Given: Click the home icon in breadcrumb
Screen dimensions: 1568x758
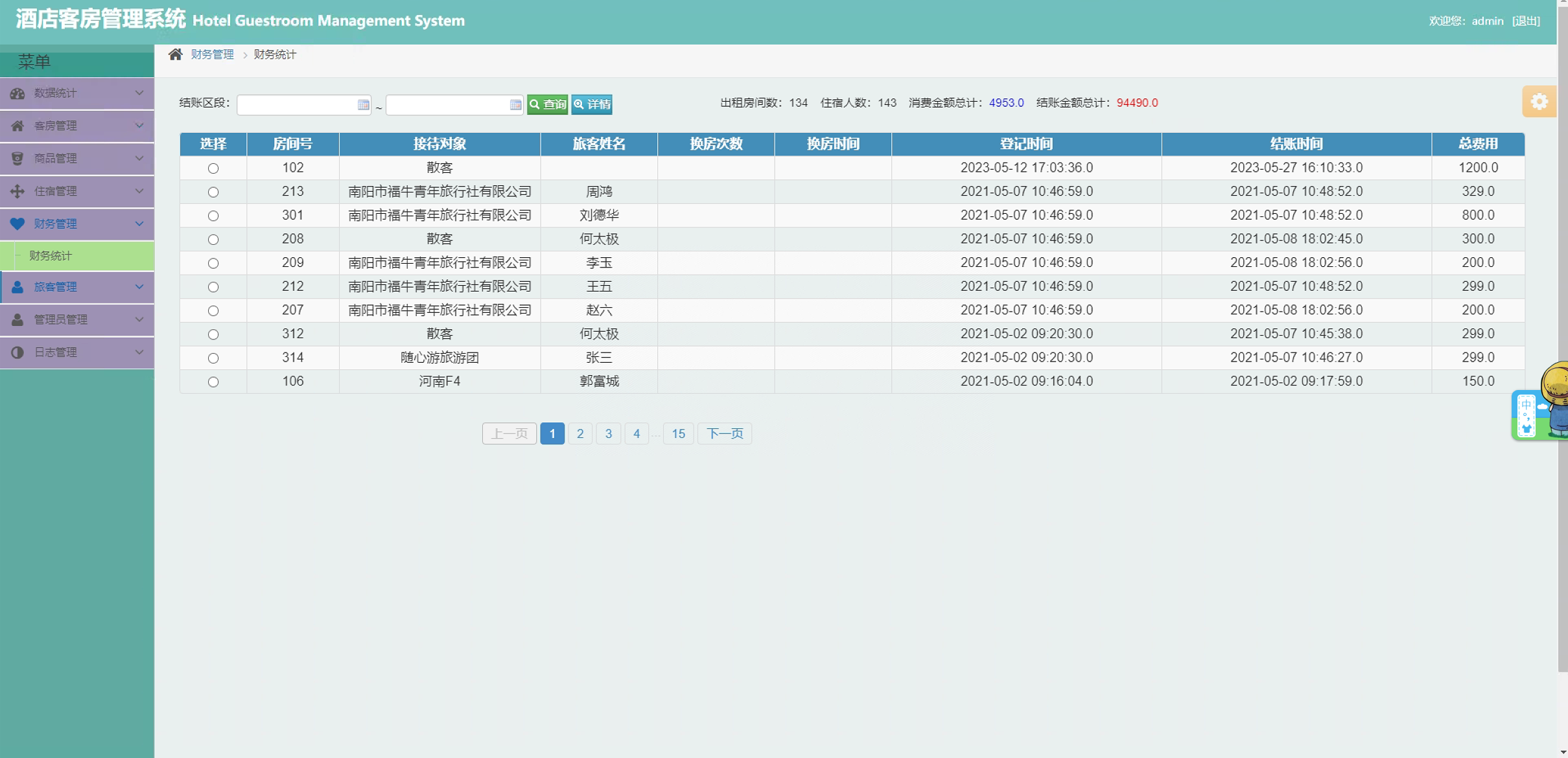Looking at the screenshot, I should click(x=175, y=54).
